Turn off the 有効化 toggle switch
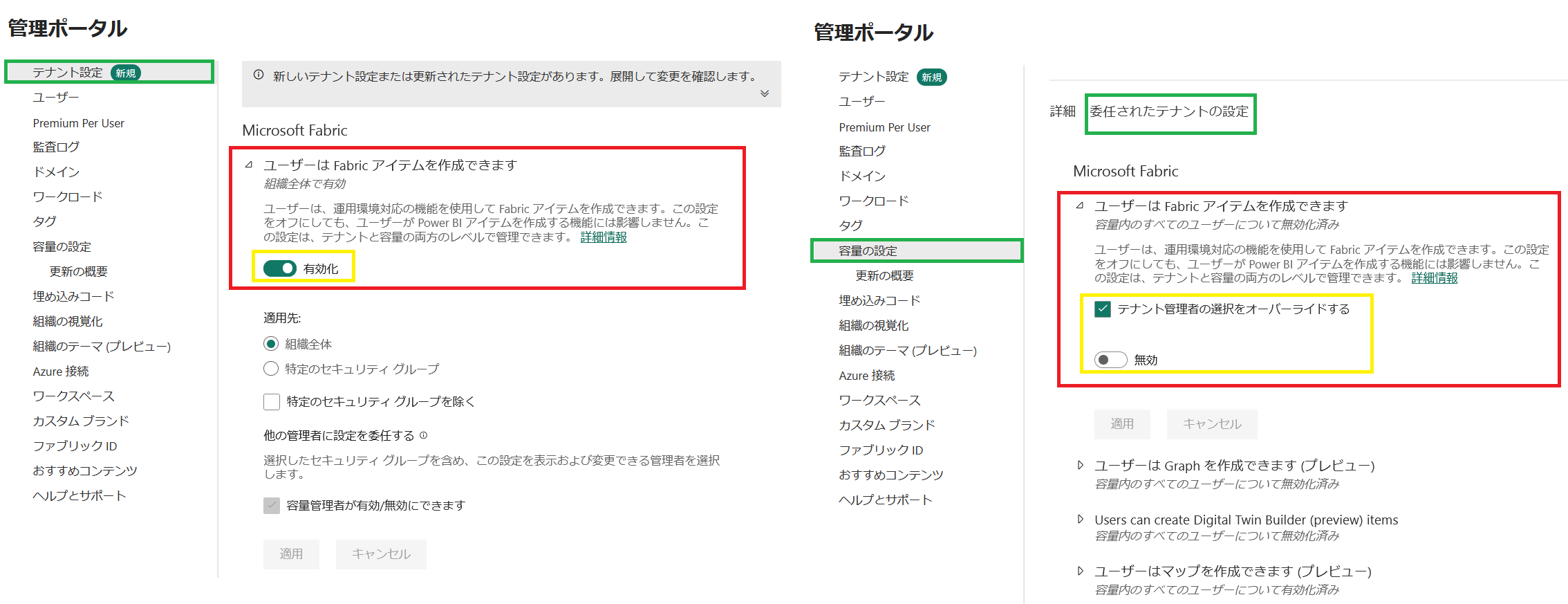Image resolution: width=1568 pixels, height=604 pixels. [x=280, y=268]
